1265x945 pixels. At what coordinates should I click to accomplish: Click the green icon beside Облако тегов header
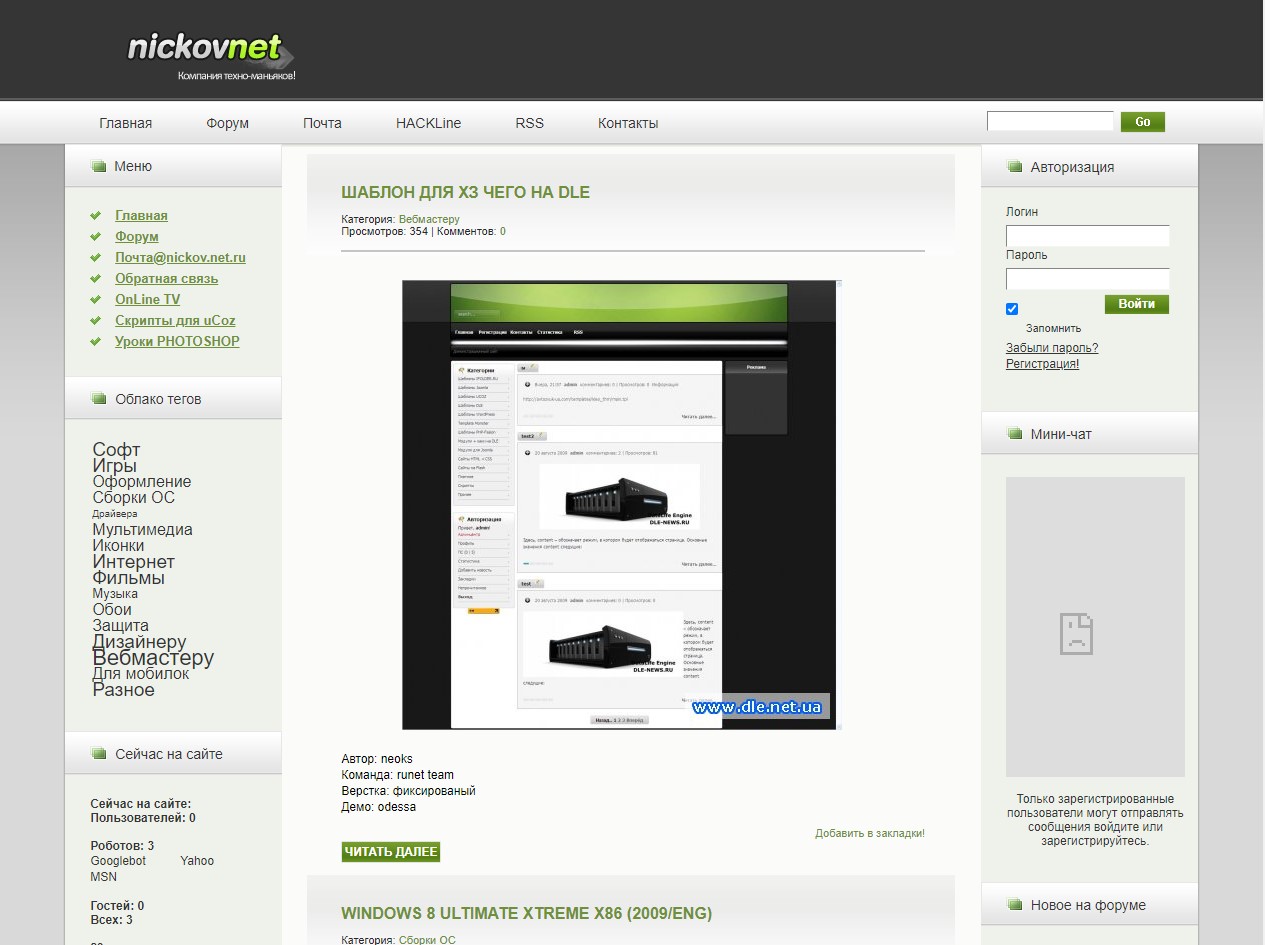[x=98, y=399]
